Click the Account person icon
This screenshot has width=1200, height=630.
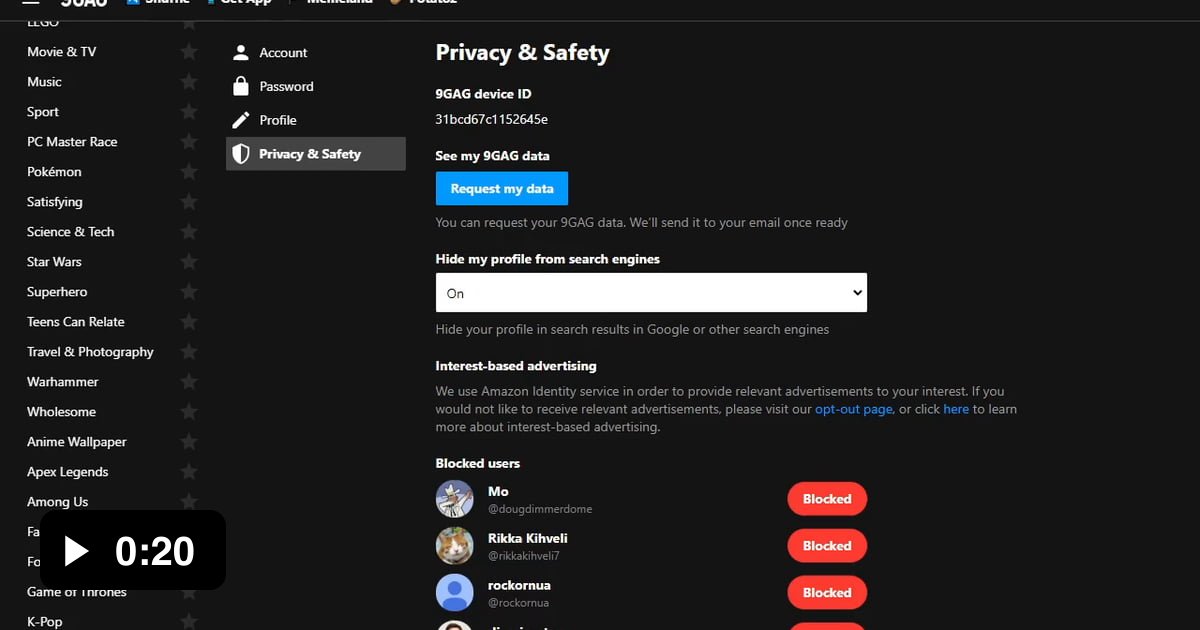click(240, 53)
